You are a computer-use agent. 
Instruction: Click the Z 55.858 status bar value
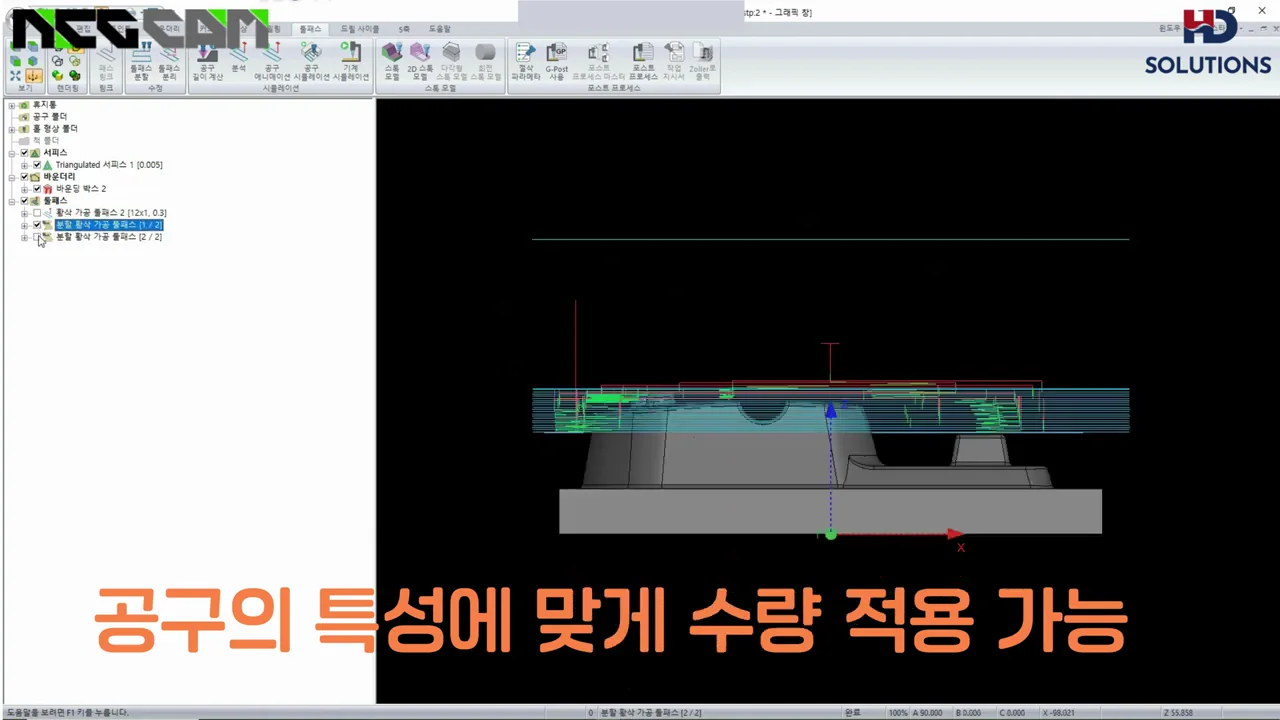click(x=1180, y=713)
